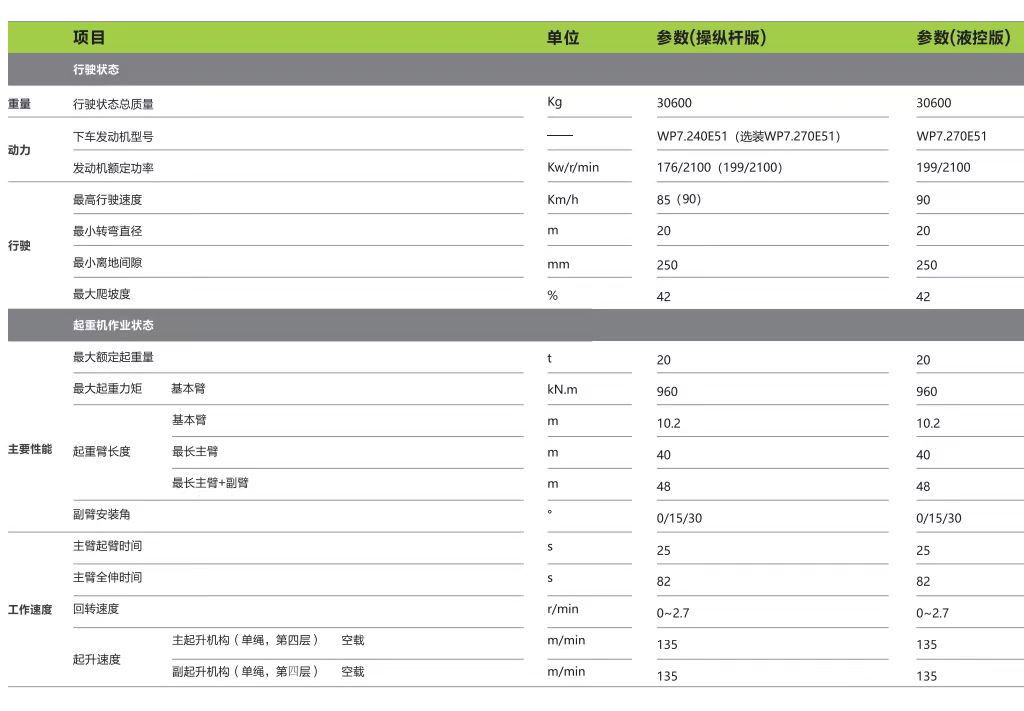The height and width of the screenshot is (711, 1024).
Task: Select the 最大额定起重量 row label
Action: (113, 357)
